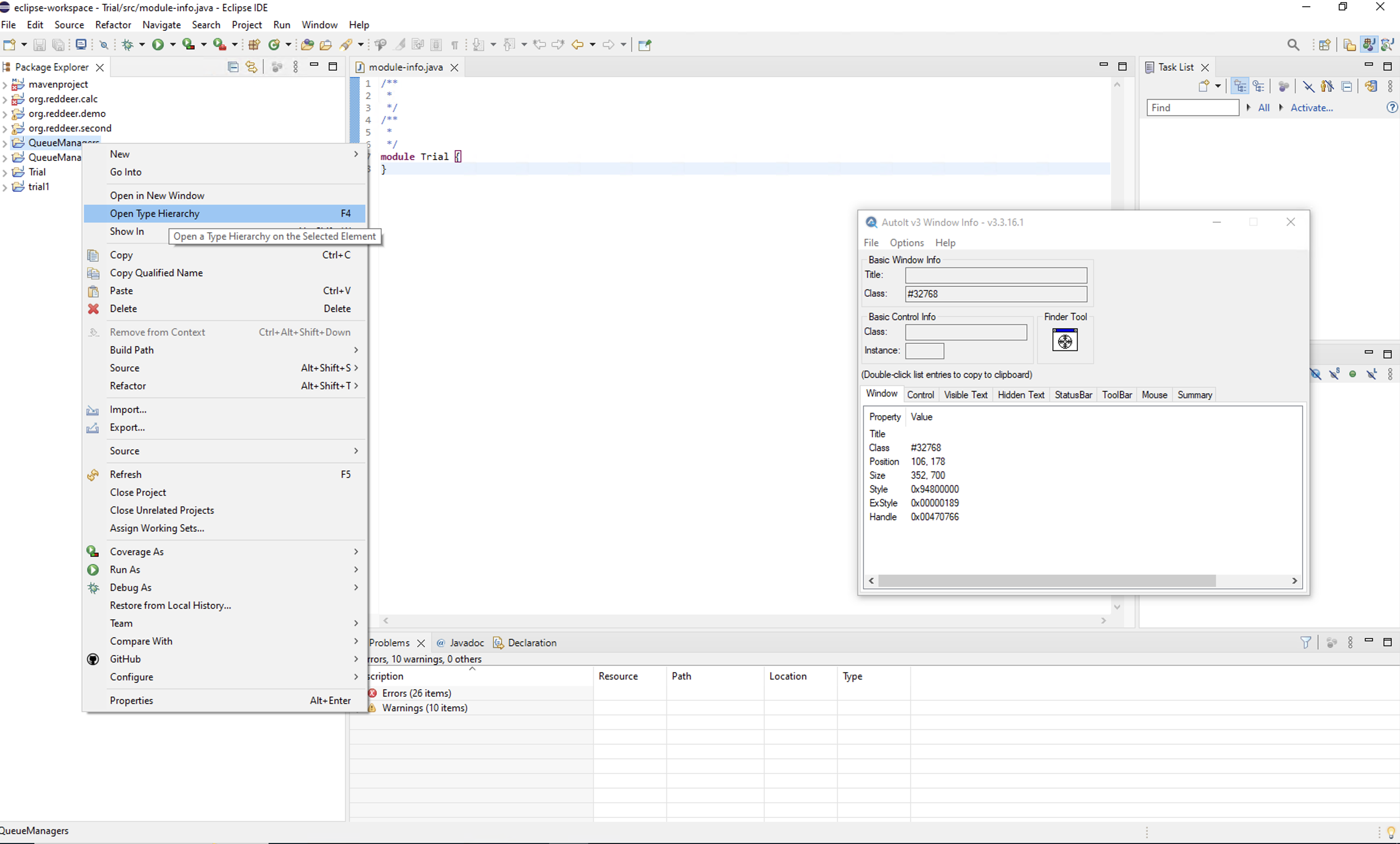
Task: Toggle Link with Editor in Package Explorer
Action: tap(251, 67)
